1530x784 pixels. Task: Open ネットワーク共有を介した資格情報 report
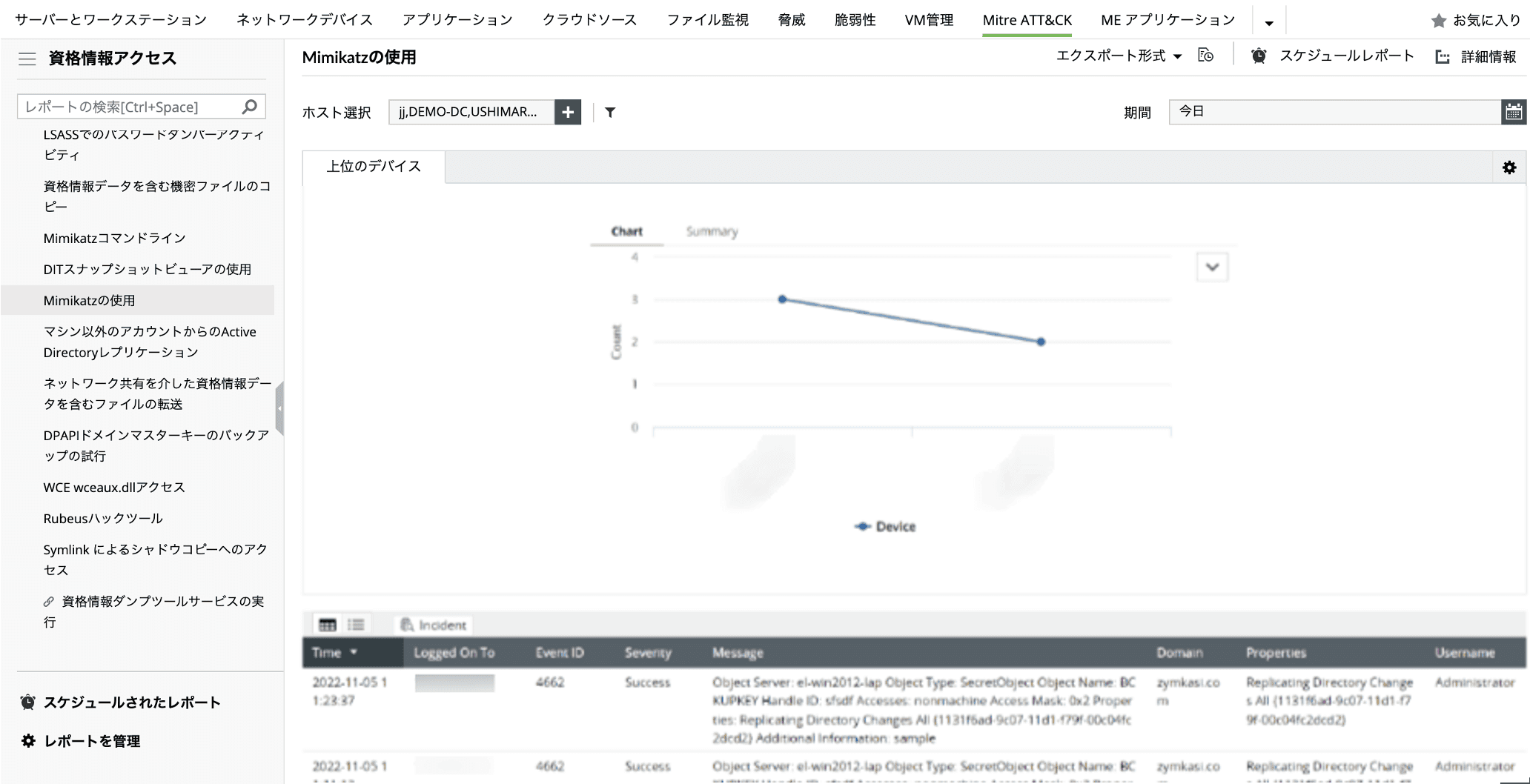pos(157,393)
